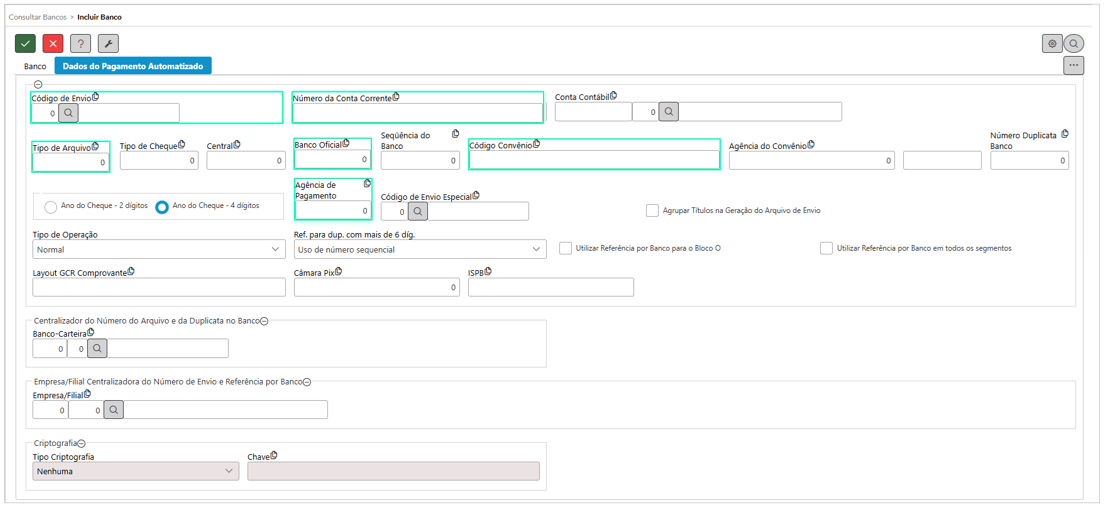Click the Central input field

(x=246, y=161)
